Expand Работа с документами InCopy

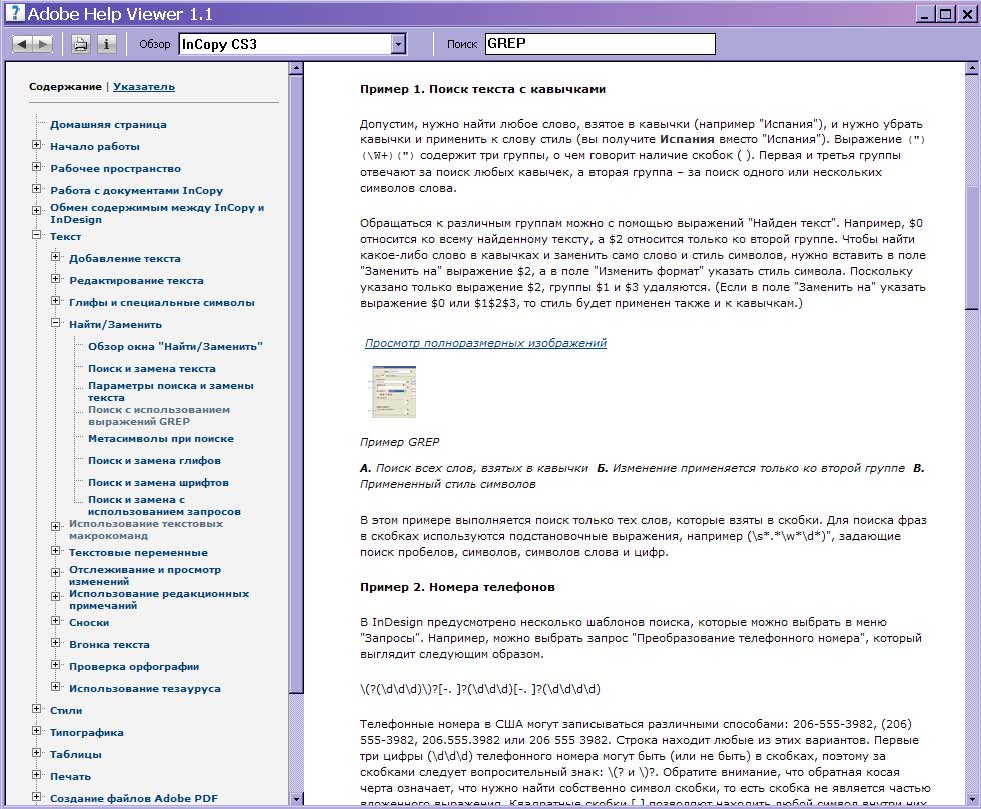[x=36, y=189]
